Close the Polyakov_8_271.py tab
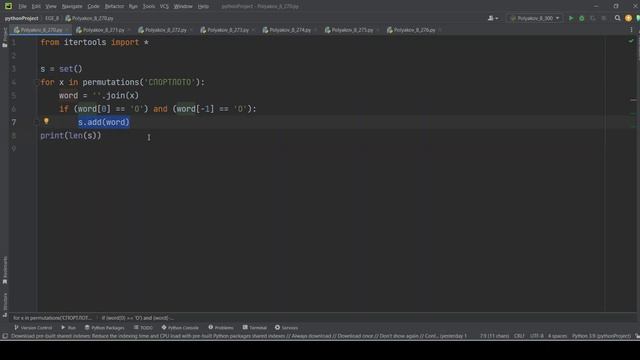The width and height of the screenshot is (640, 360). 129,30
